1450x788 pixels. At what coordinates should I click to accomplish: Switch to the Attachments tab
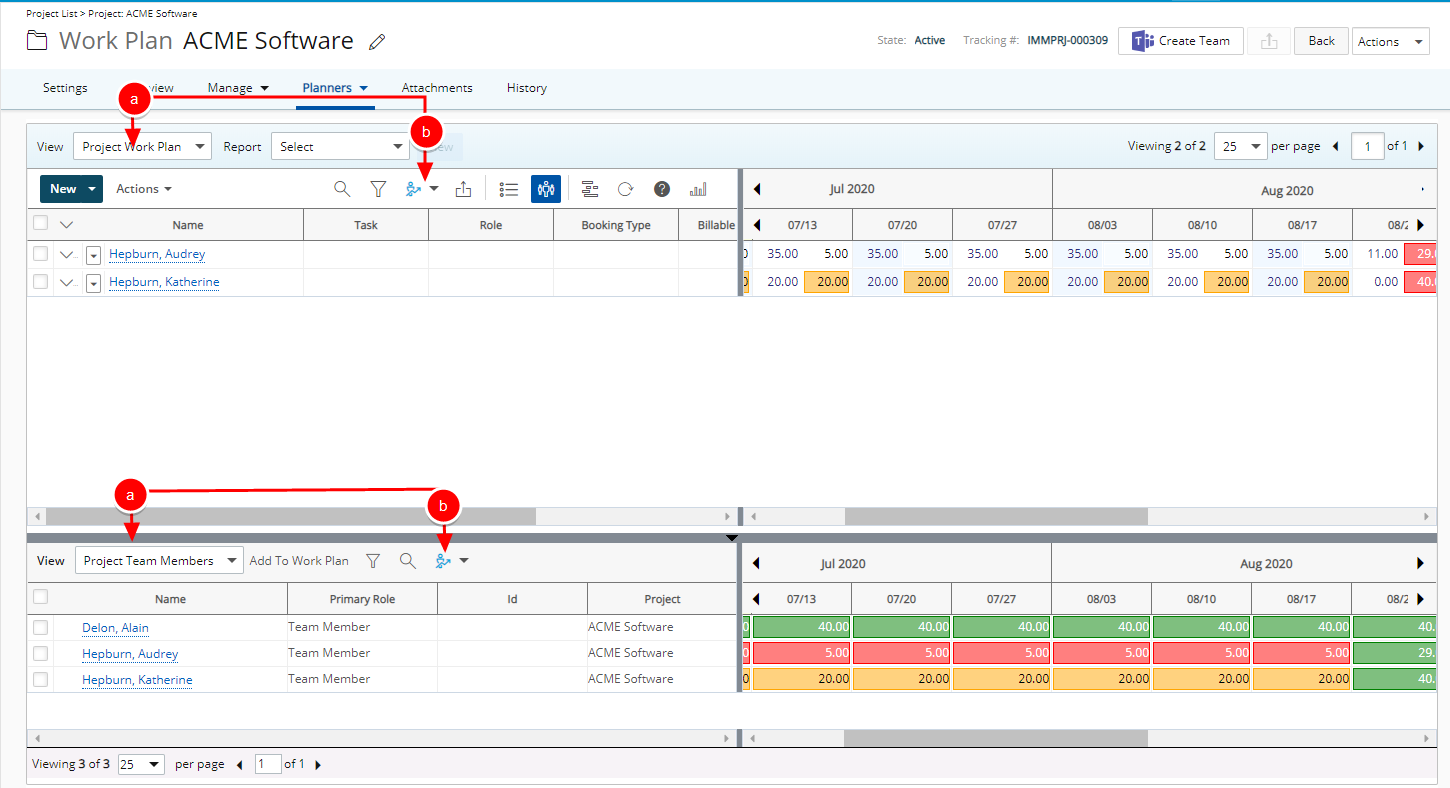(x=437, y=88)
